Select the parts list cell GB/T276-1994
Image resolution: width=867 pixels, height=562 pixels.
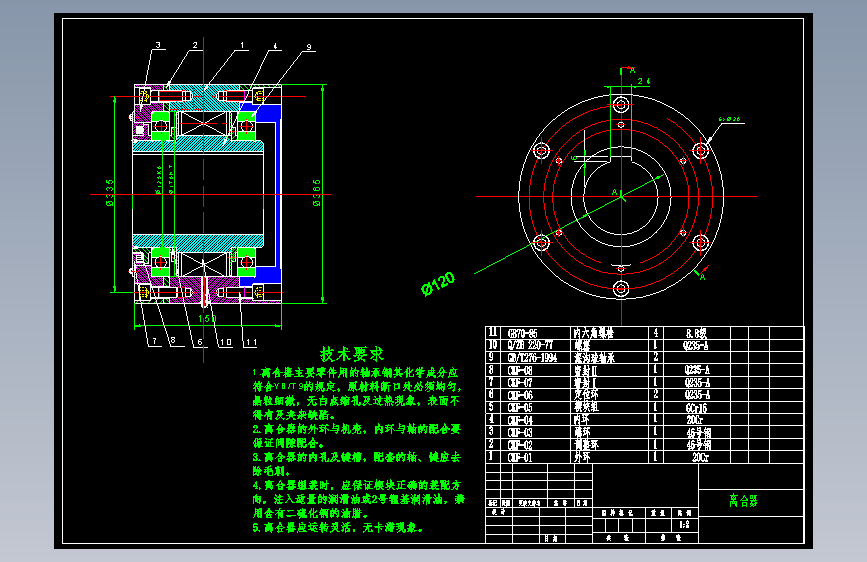point(532,358)
